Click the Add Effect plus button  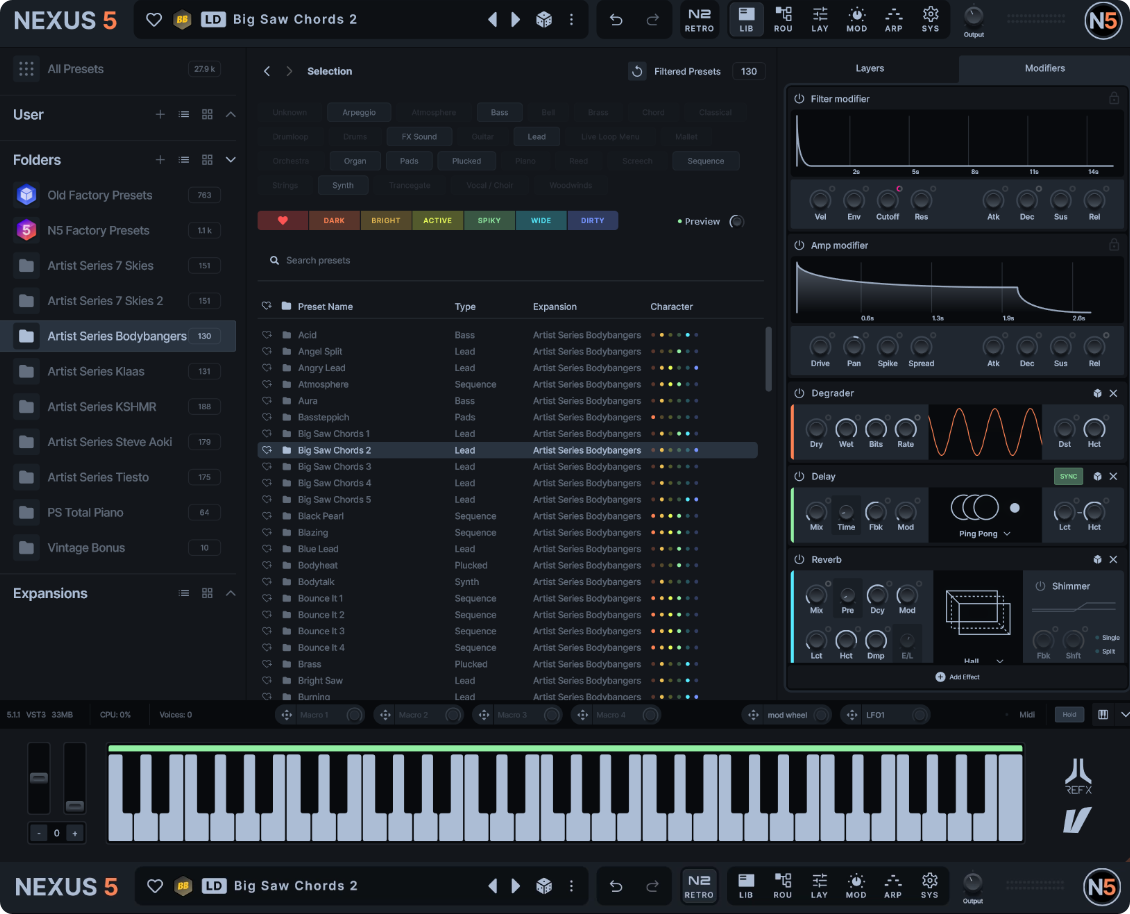click(940, 677)
